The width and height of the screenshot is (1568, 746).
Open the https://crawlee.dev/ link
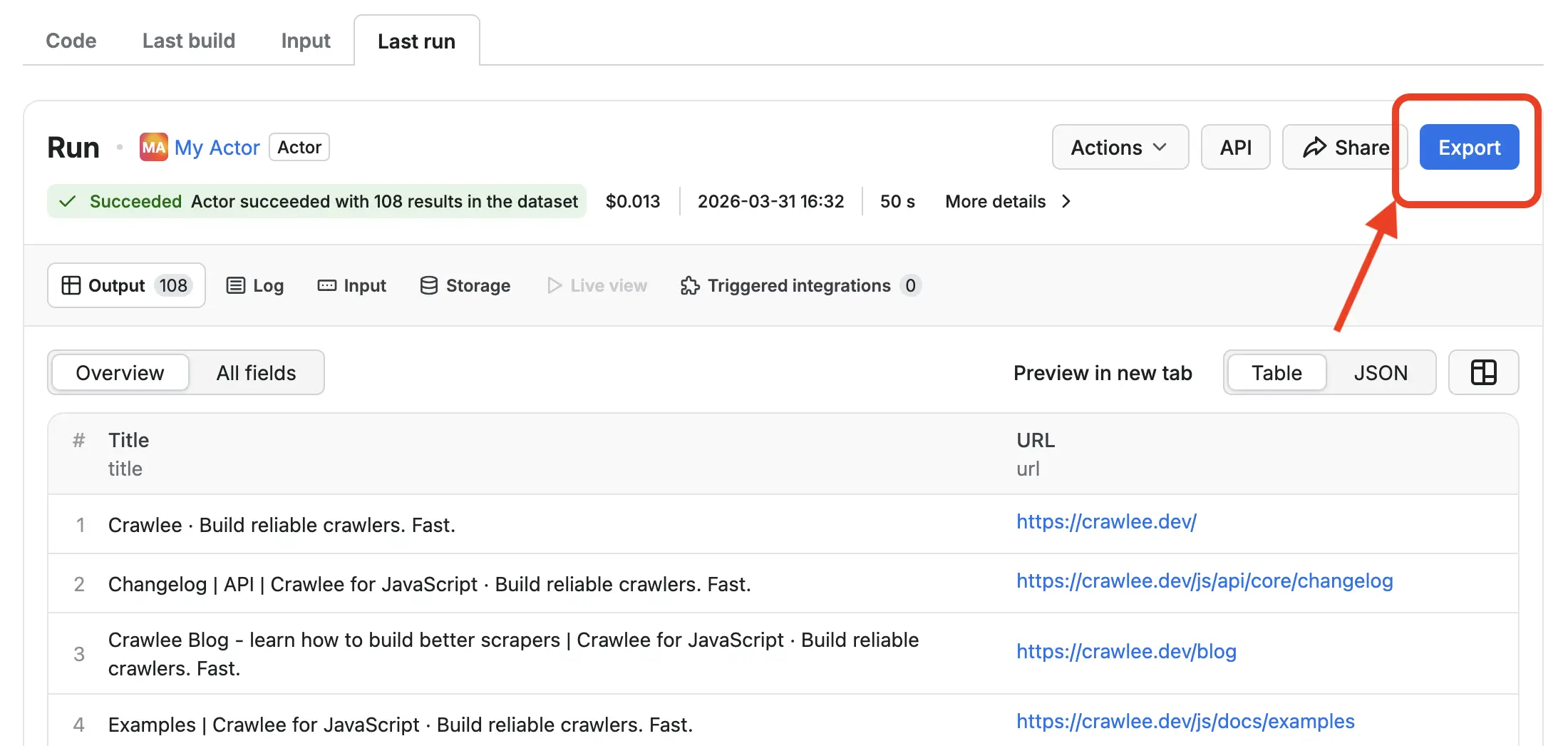point(1106,521)
